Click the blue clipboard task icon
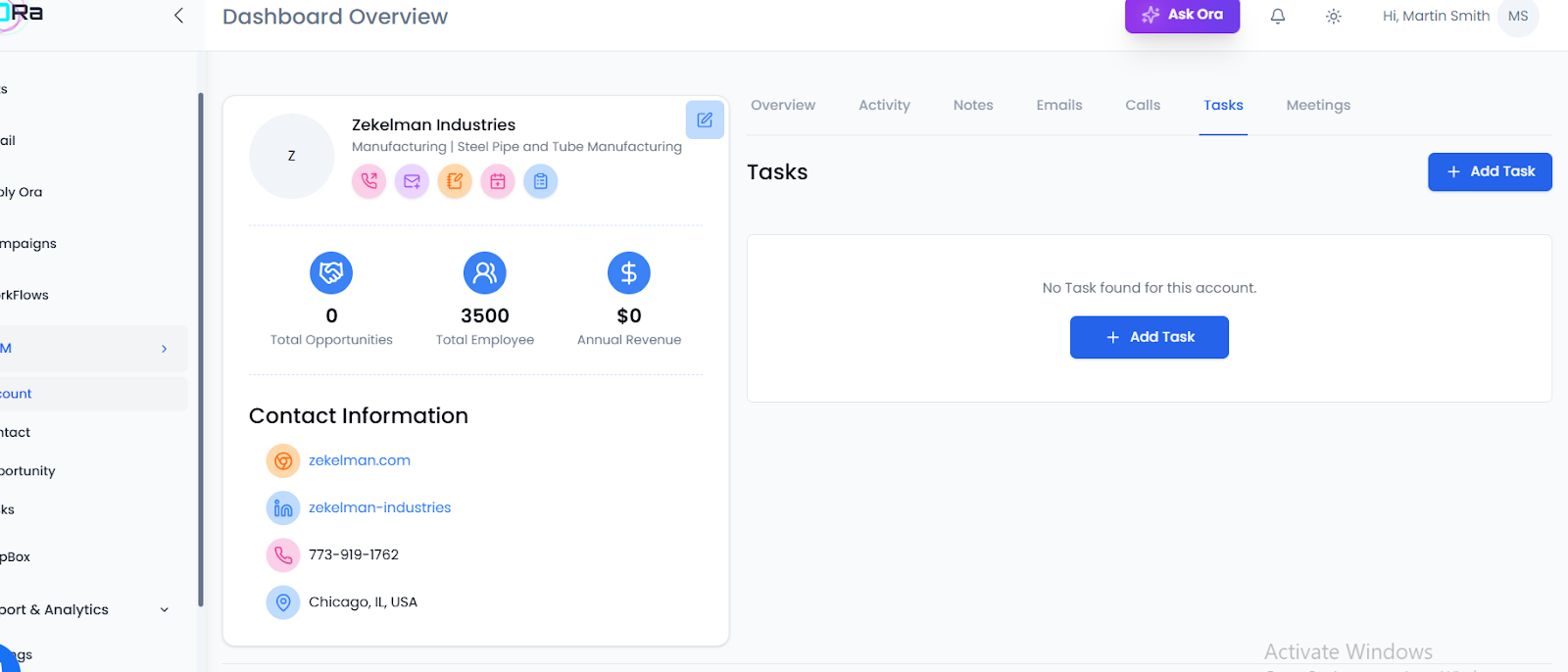Screen dimensions: 1568x672 (540, 181)
